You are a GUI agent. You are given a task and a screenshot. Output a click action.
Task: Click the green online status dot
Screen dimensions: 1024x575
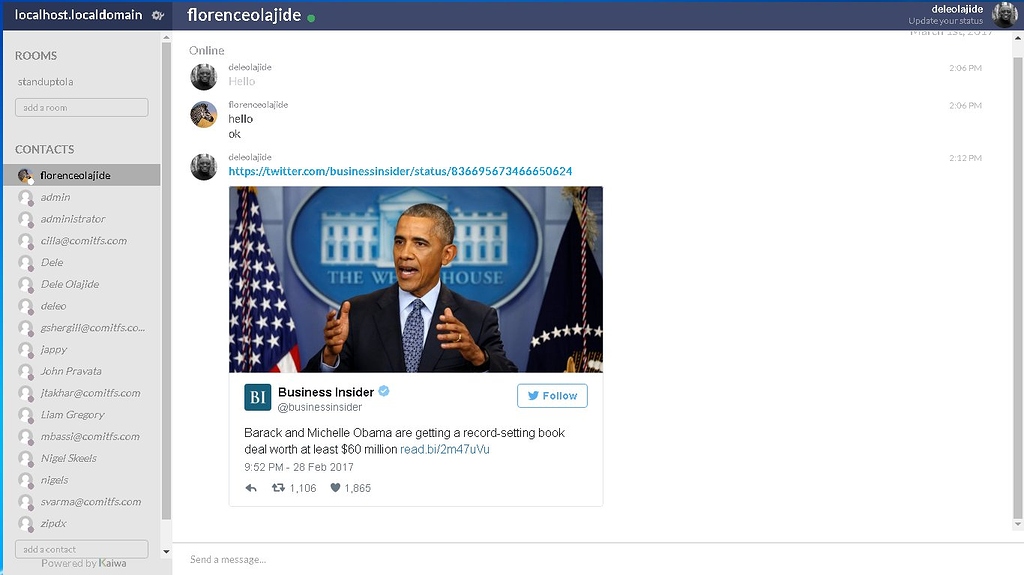pos(311,18)
